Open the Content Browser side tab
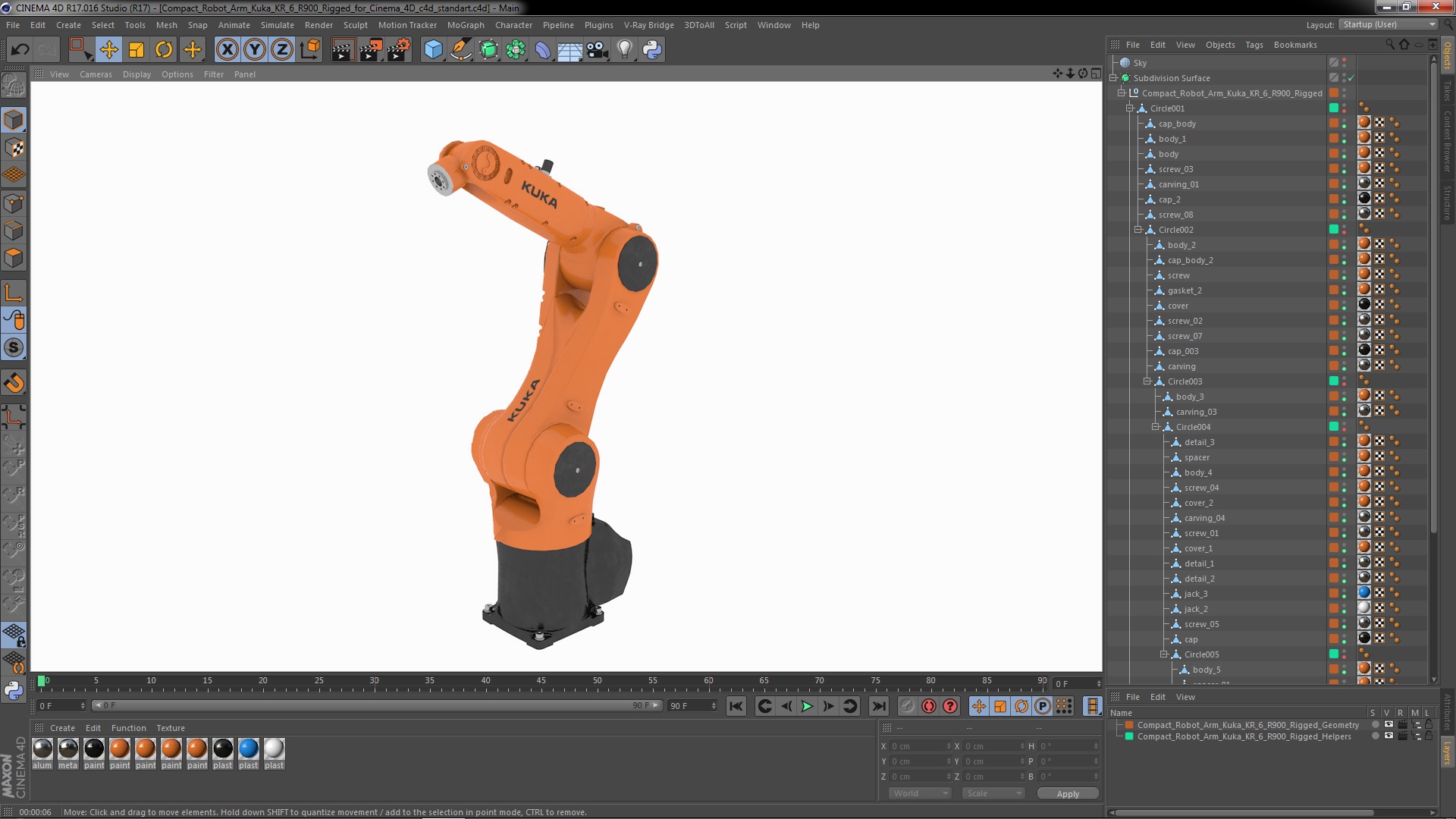Screen dimensions: 1456x819 1448,141
